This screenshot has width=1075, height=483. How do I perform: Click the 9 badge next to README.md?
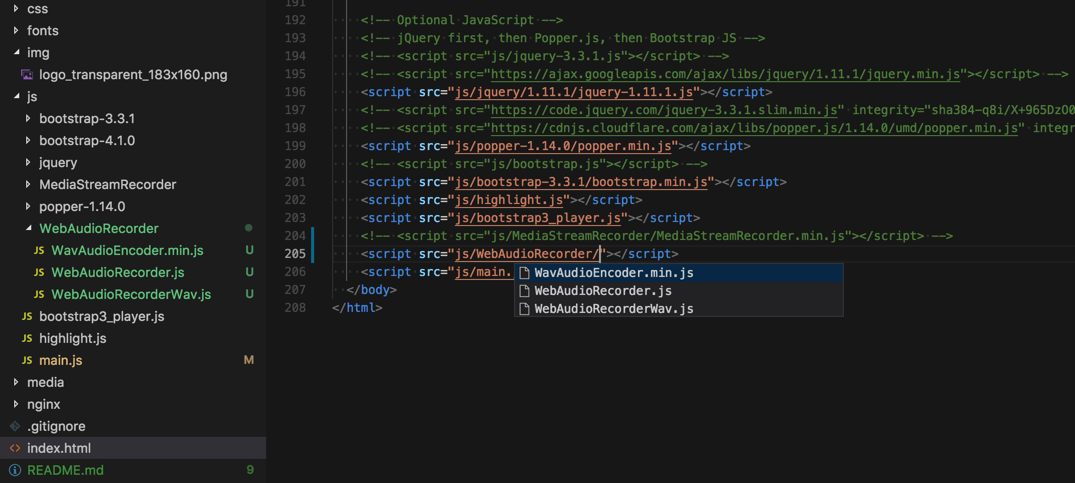[x=250, y=470]
